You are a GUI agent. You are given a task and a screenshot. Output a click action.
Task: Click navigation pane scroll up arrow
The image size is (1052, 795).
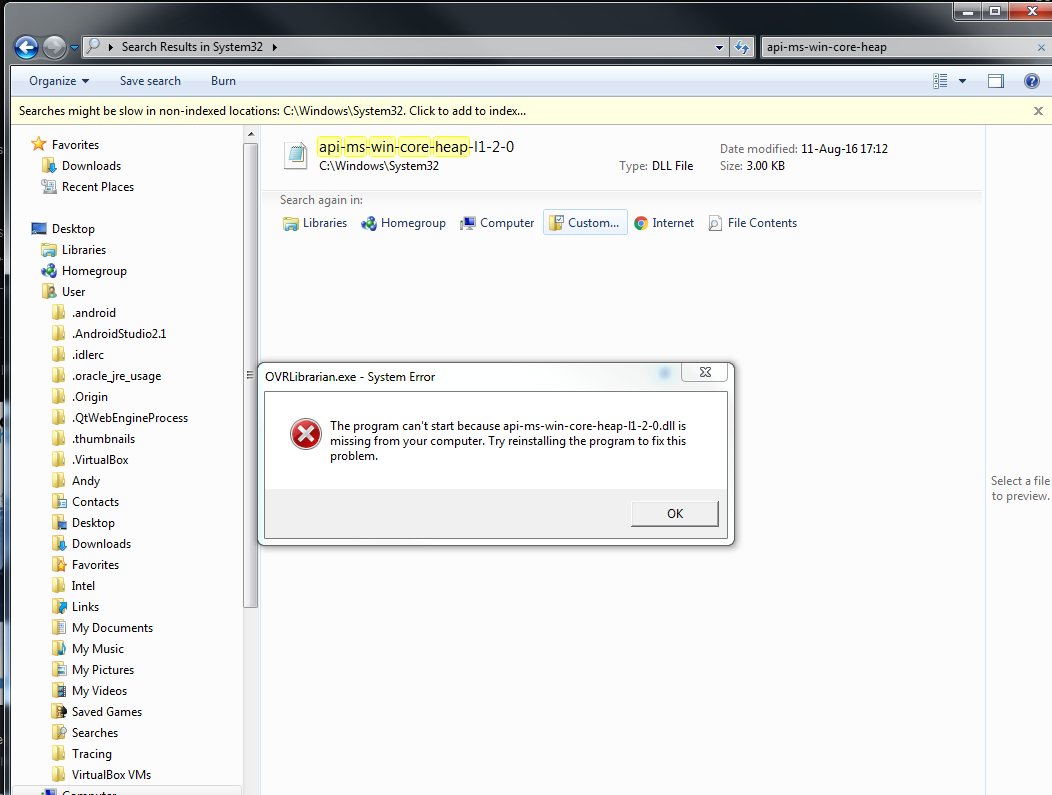coord(251,134)
